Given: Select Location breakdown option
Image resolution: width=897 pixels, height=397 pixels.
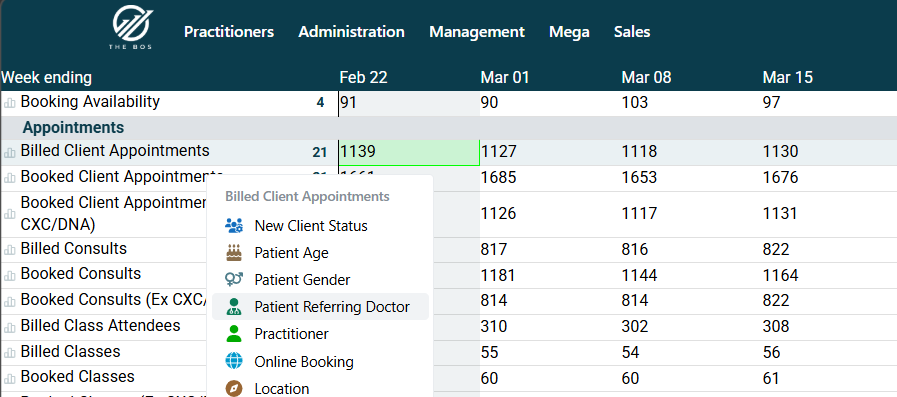Looking at the screenshot, I should [320, 389].
